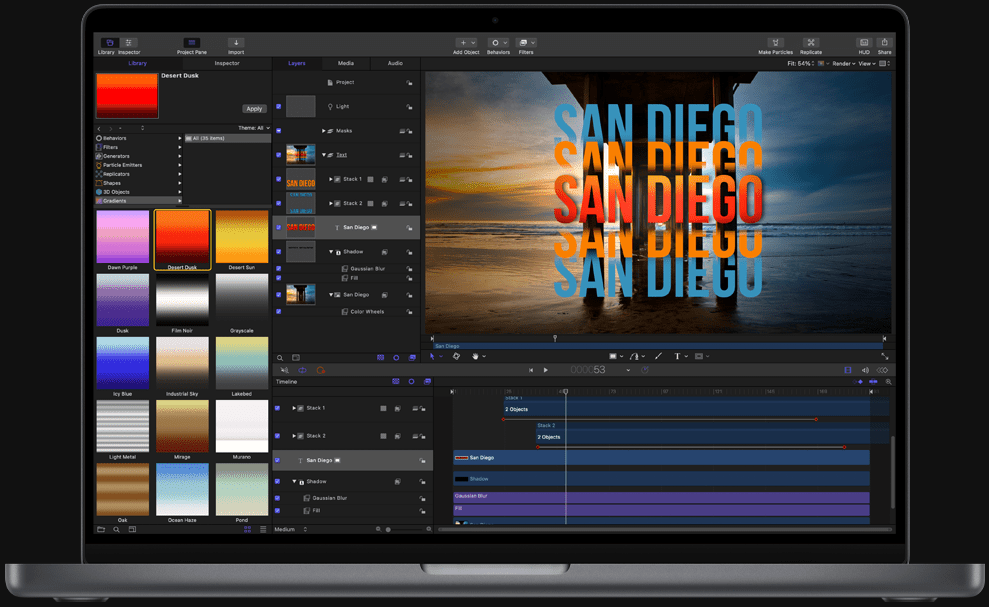
Task: Click the Replicate icon in the toolbar
Action: click(811, 43)
